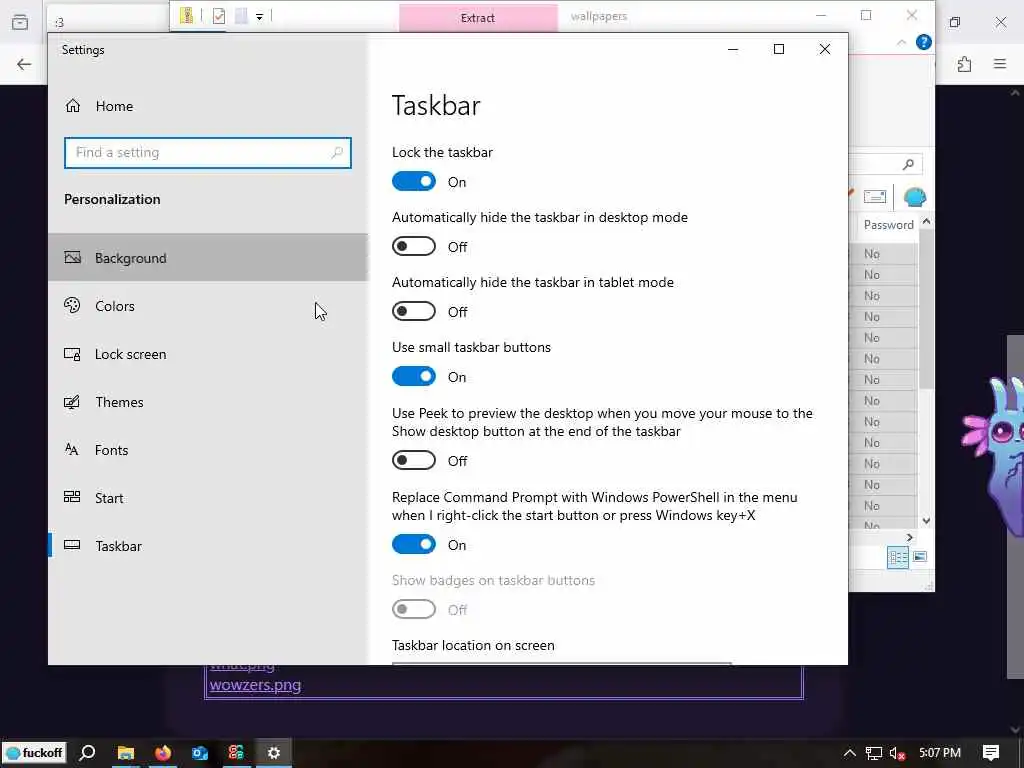Screen dimensions: 1024x768
Task: Show hidden system tray icons
Action: 850,753
